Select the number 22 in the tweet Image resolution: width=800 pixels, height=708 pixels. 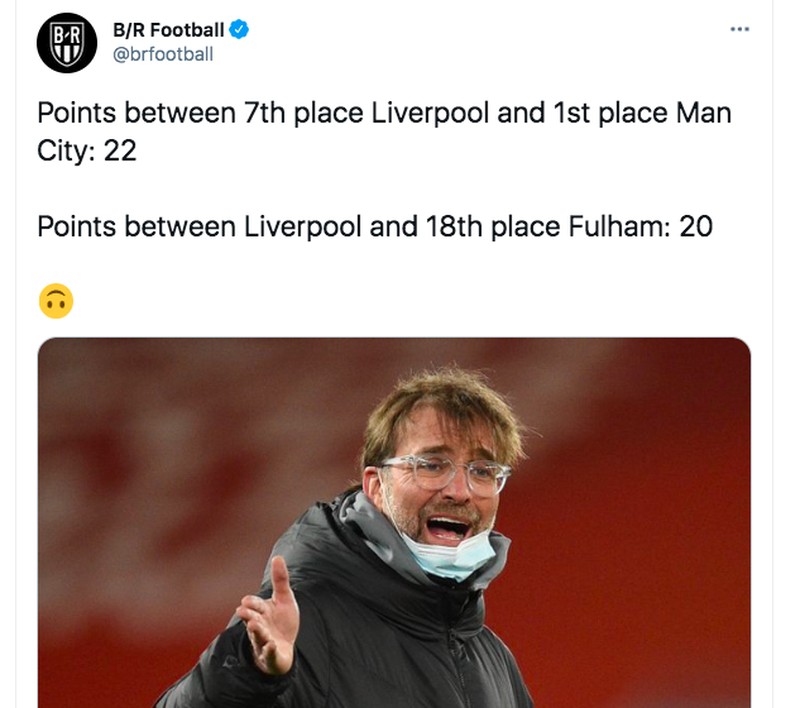coord(121,143)
